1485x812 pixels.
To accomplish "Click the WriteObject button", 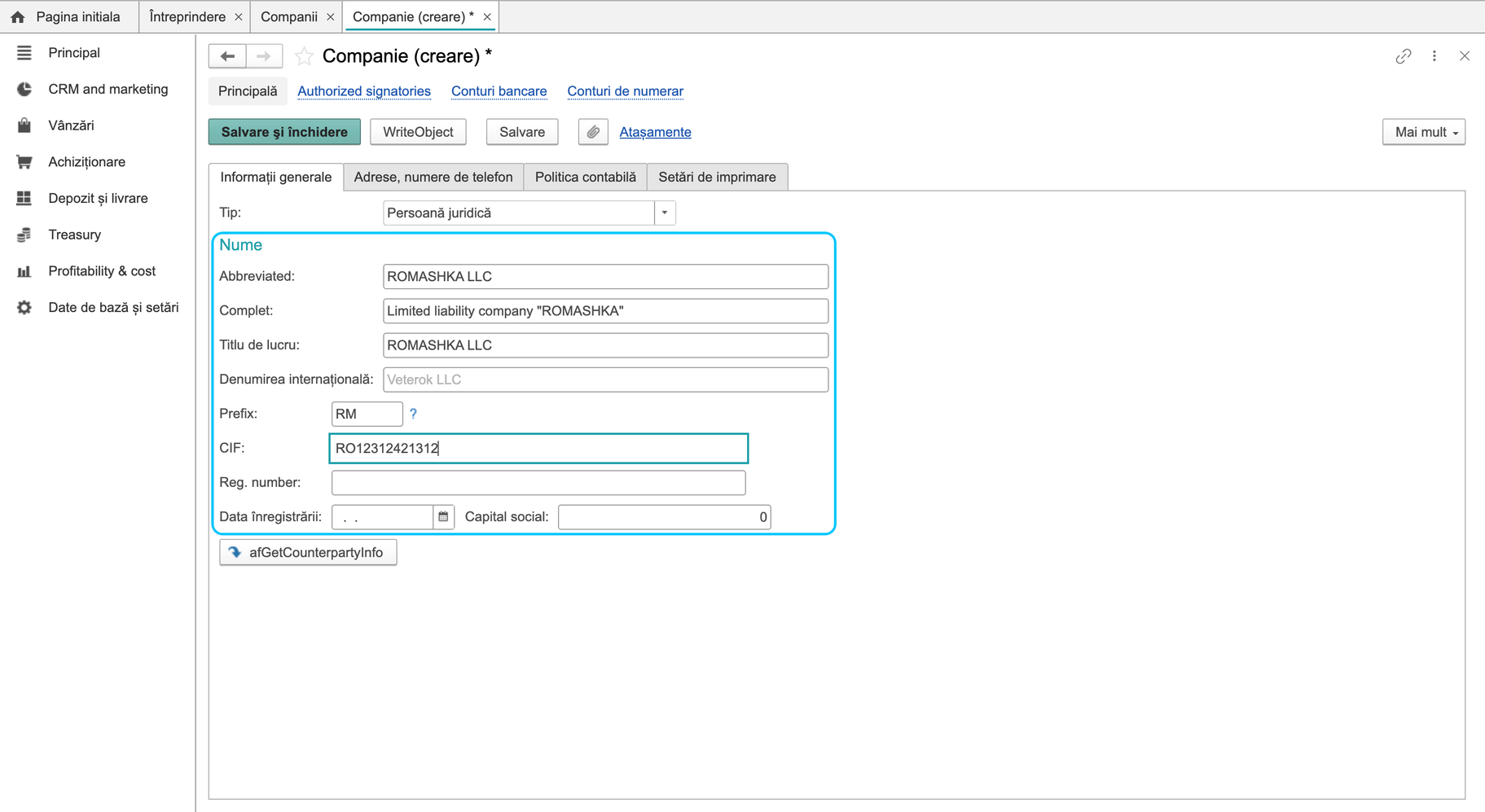I will click(418, 132).
